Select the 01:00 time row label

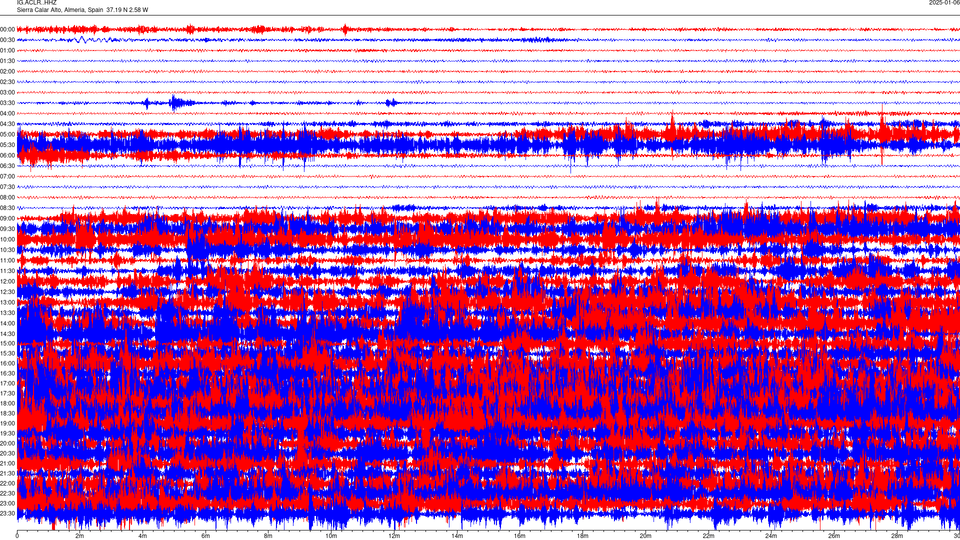(7, 50)
